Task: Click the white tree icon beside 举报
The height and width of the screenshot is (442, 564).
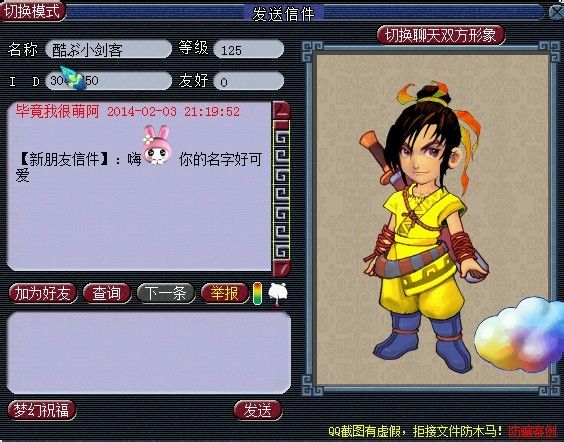Action: tap(278, 294)
